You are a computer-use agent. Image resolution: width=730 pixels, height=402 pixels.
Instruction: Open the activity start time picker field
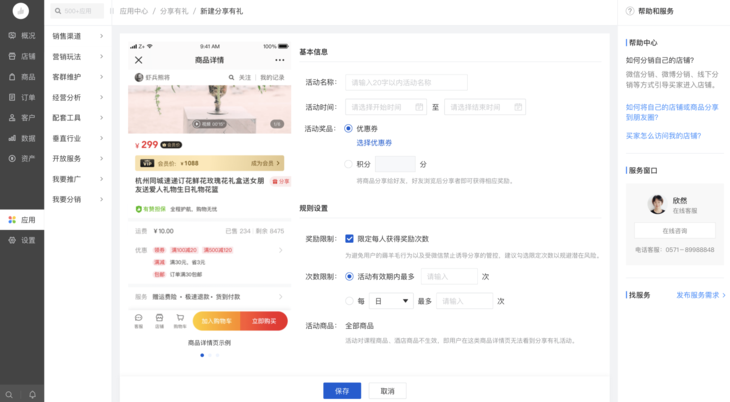point(386,108)
